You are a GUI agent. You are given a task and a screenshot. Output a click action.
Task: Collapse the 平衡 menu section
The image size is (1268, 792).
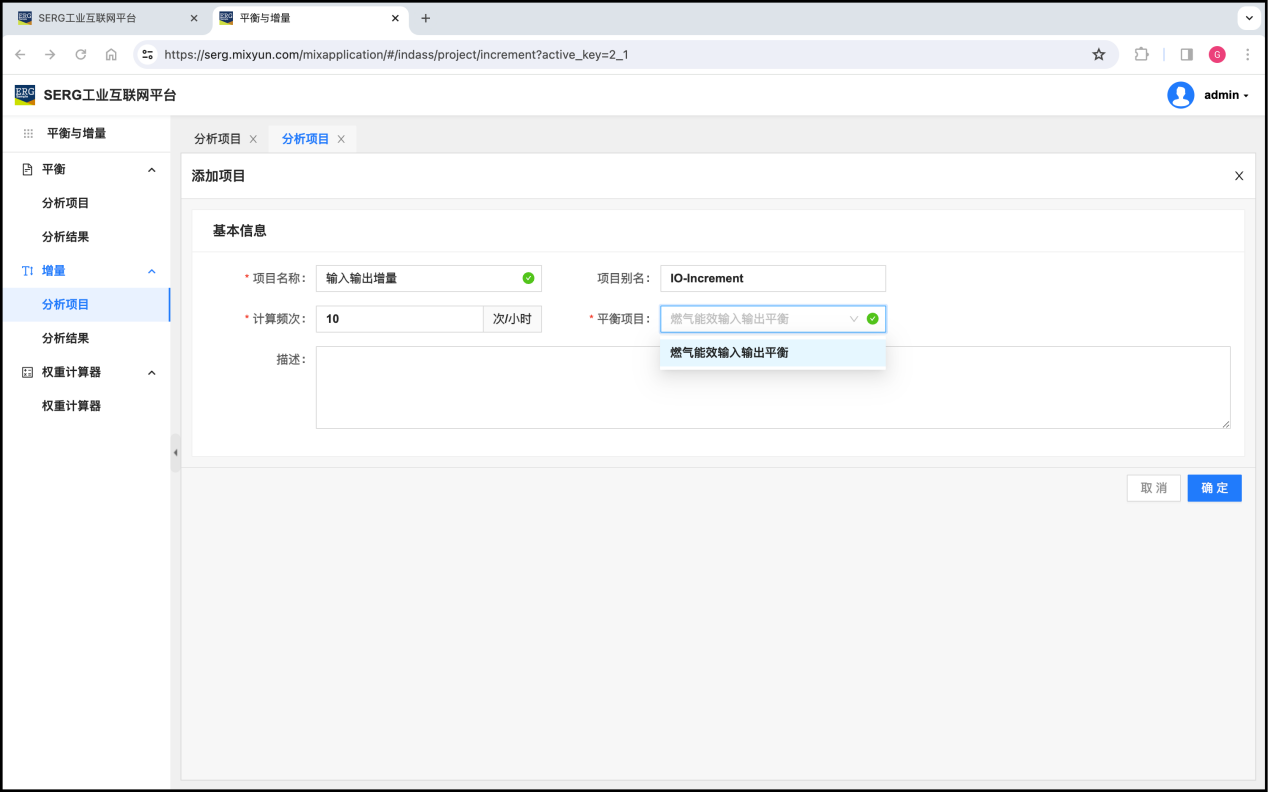point(152,170)
